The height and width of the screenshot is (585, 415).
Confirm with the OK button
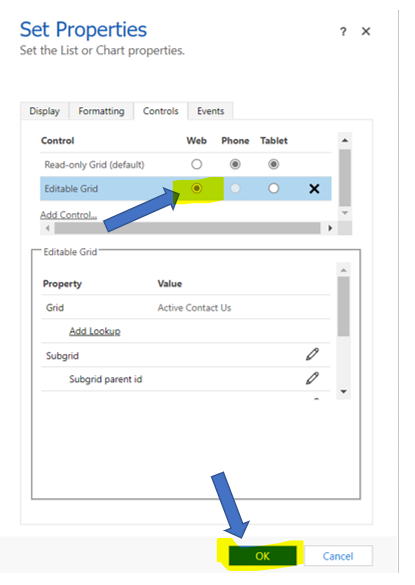[263, 556]
